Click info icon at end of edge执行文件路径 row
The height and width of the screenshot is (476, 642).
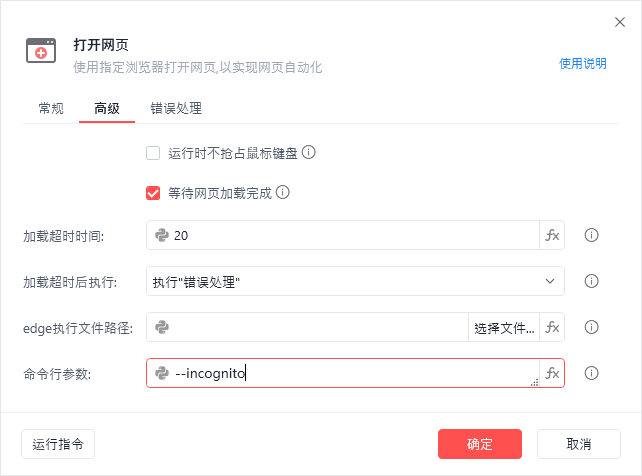tap(591, 327)
